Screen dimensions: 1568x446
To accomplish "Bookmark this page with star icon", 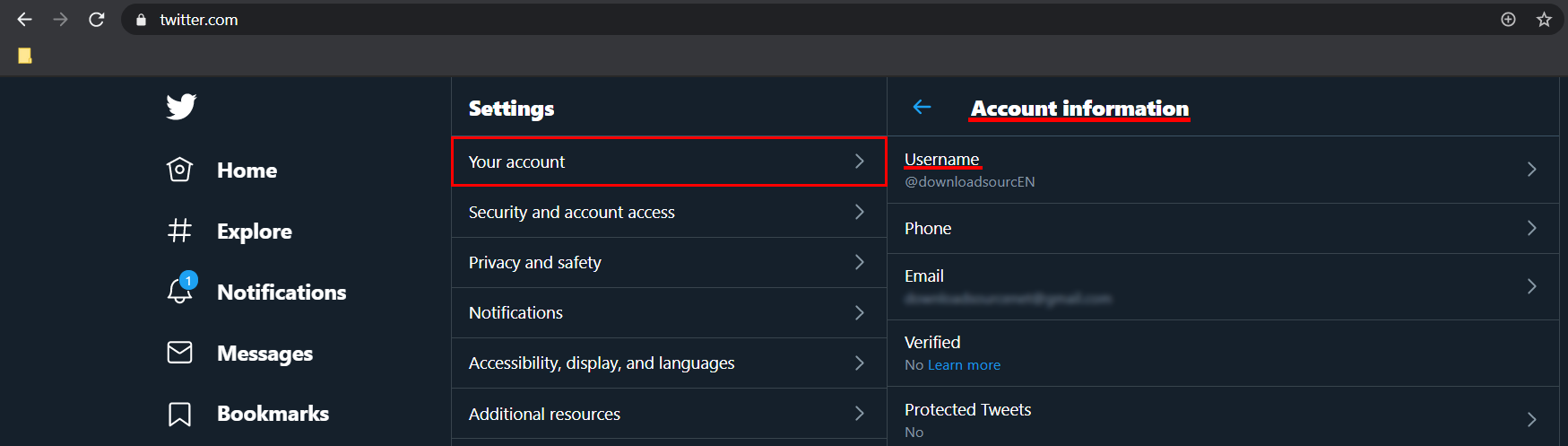I will coord(1544,19).
